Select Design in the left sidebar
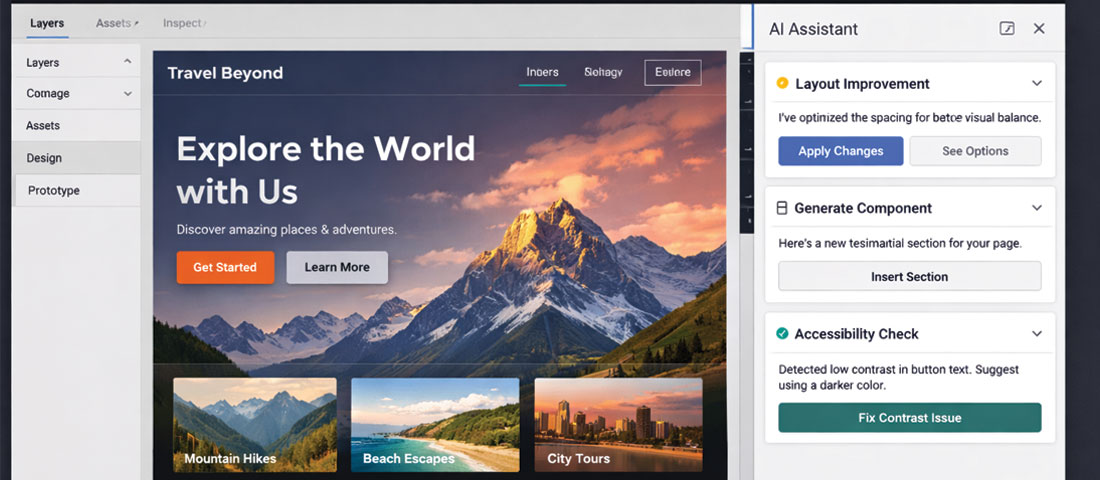Viewport: 1100px width, 480px height. (x=76, y=158)
